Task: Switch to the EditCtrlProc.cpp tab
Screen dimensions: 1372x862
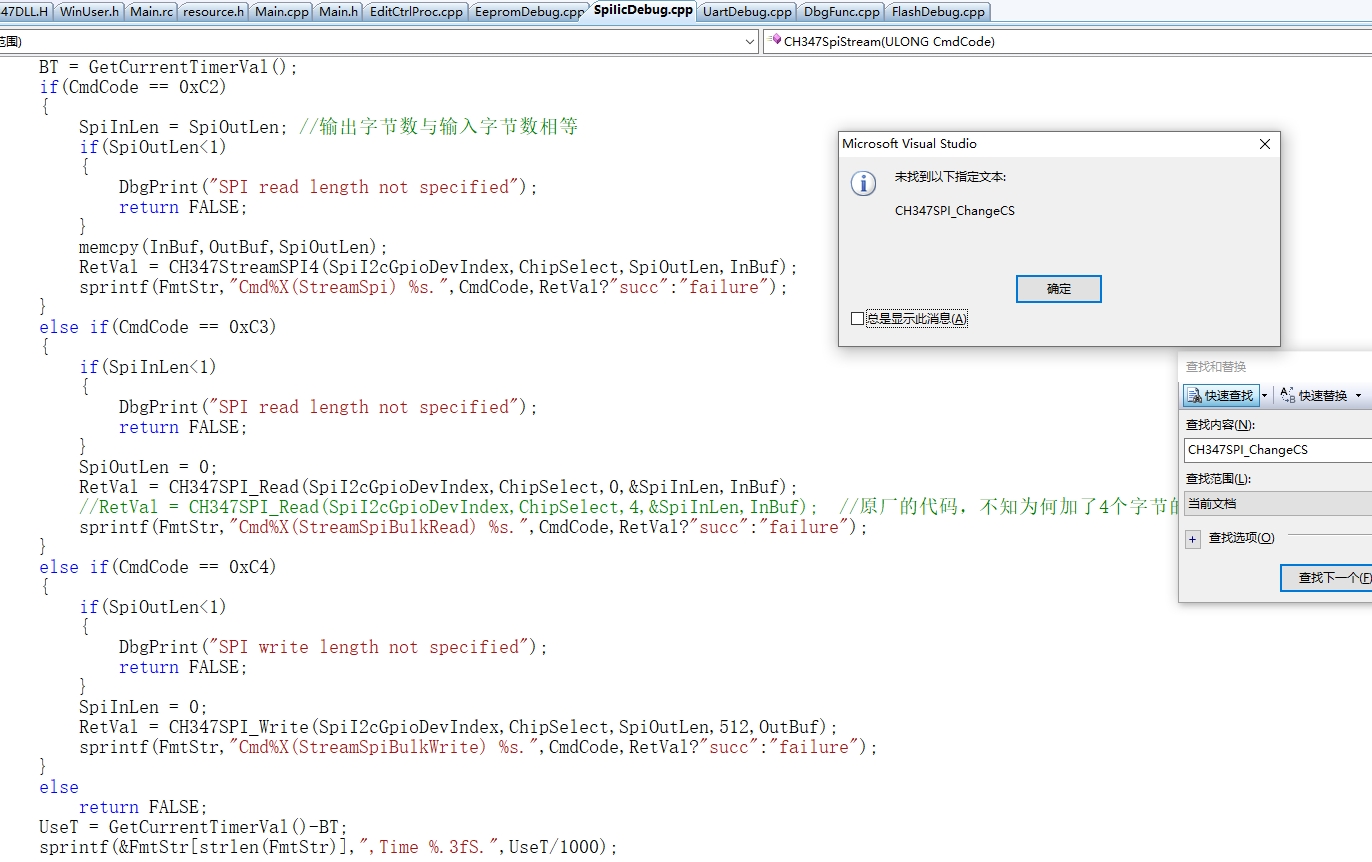Action: click(x=416, y=12)
